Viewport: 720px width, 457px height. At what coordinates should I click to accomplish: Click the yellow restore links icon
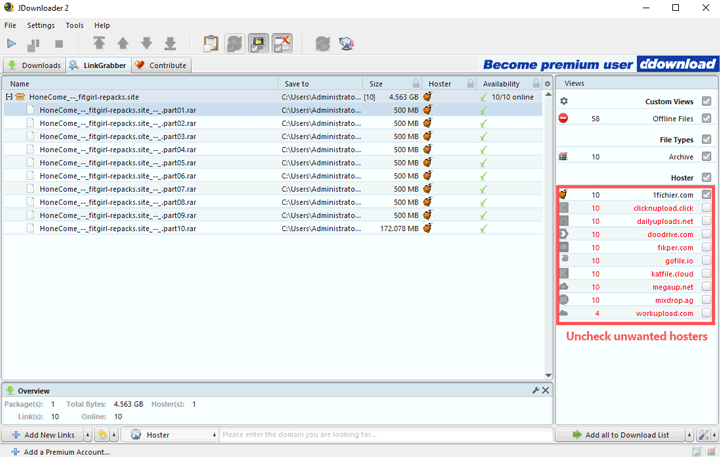tap(102, 434)
